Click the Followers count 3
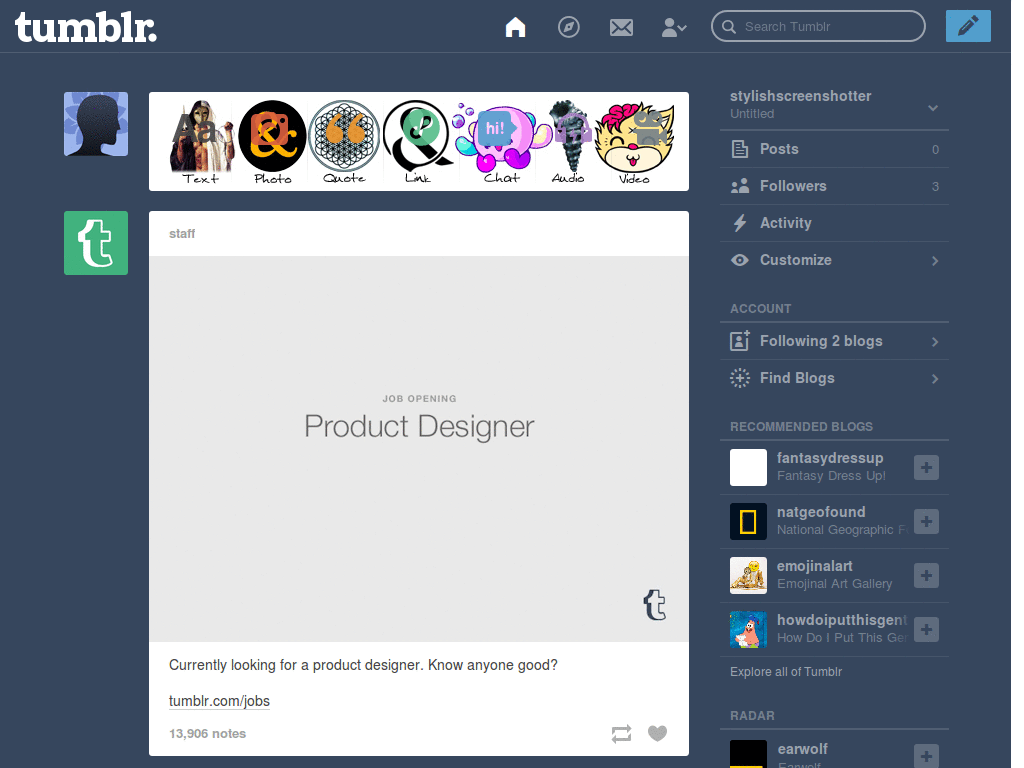1024x768 pixels. pyautogui.click(x=935, y=187)
